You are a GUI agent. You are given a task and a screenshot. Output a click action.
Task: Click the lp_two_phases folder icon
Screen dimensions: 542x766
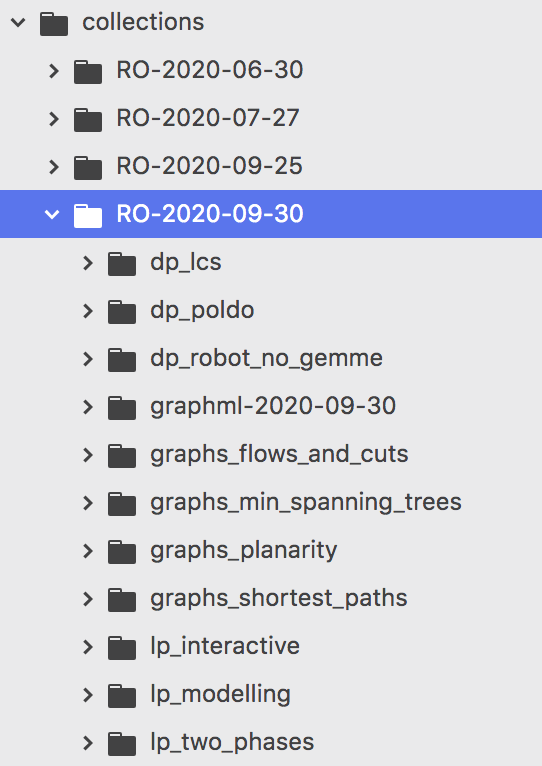122,743
